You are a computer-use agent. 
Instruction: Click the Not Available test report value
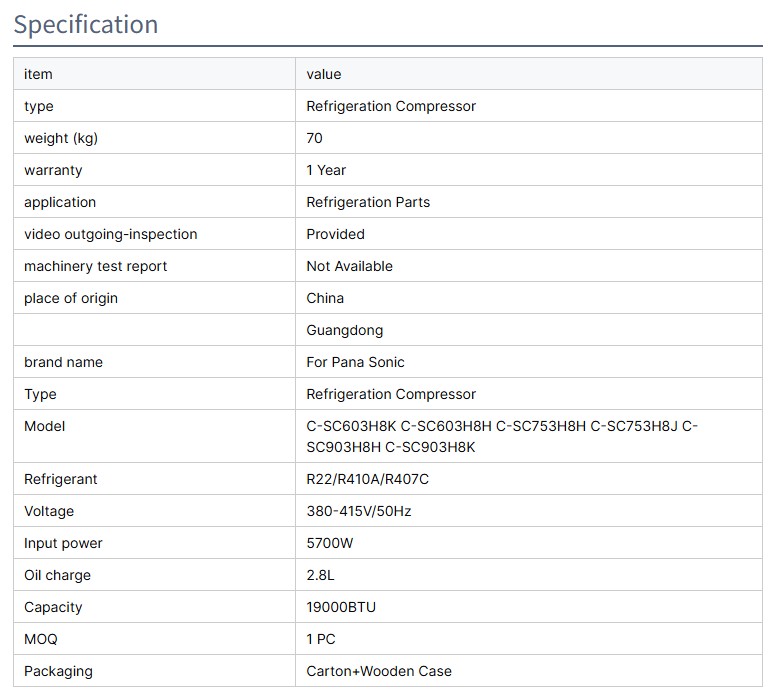[x=349, y=266]
